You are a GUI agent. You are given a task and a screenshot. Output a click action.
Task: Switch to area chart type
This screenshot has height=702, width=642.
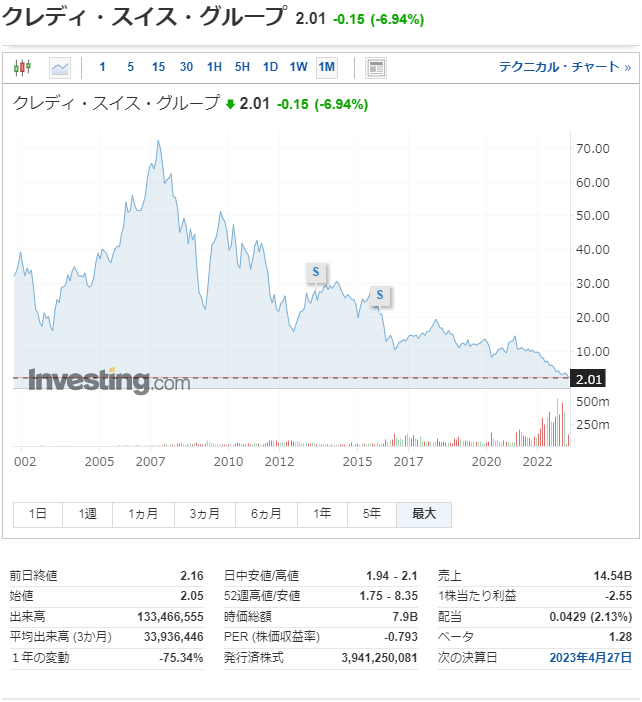pos(60,68)
